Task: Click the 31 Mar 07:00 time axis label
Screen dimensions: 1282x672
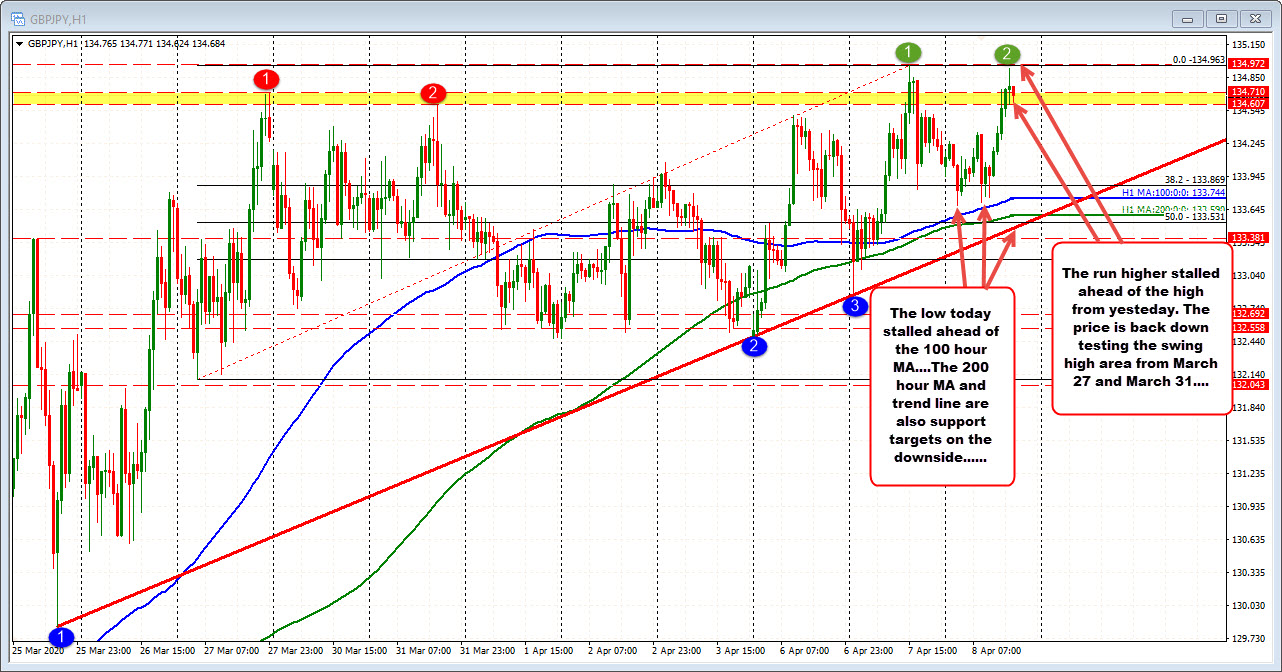Action: point(423,650)
